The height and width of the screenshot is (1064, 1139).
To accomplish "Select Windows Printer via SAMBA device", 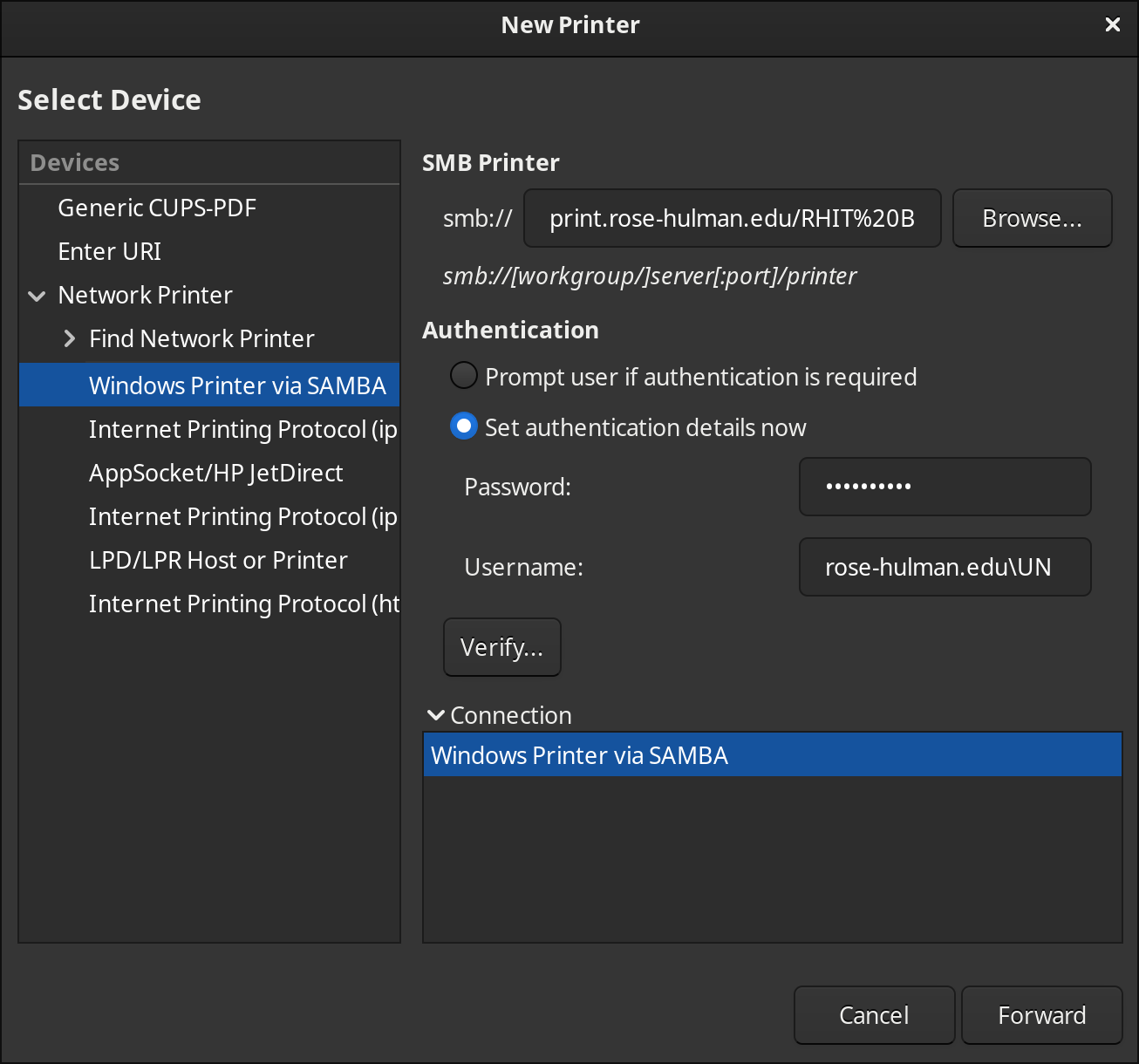I will (x=237, y=385).
